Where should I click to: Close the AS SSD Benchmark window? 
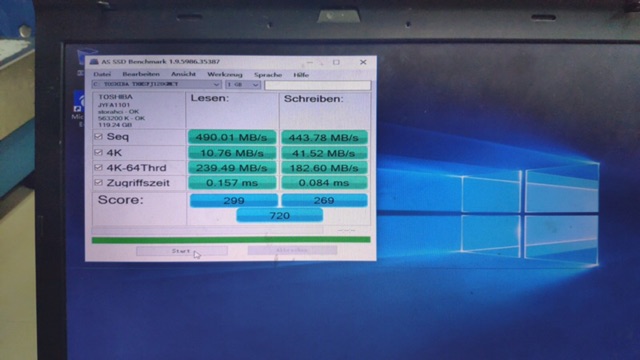pos(363,62)
